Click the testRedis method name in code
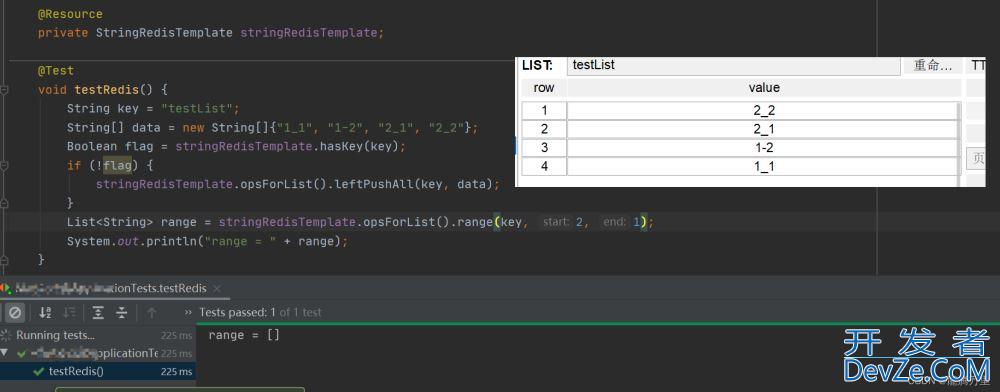 107,90
